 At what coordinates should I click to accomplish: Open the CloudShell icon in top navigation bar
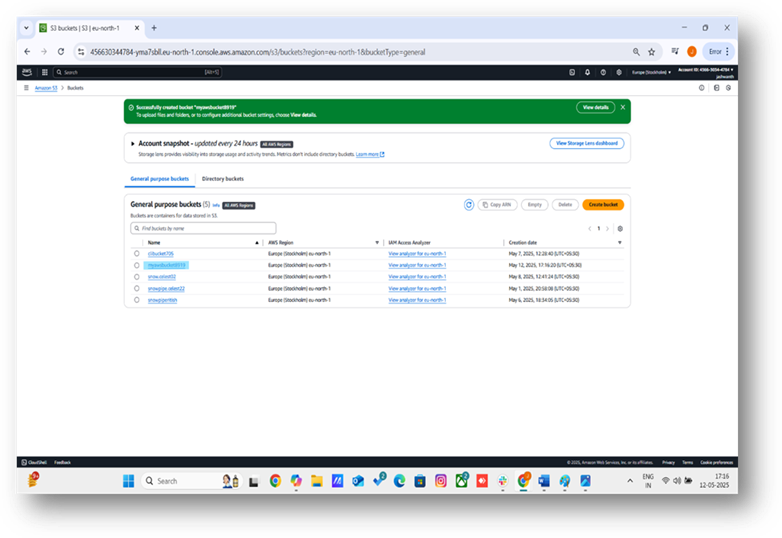[x=572, y=72]
